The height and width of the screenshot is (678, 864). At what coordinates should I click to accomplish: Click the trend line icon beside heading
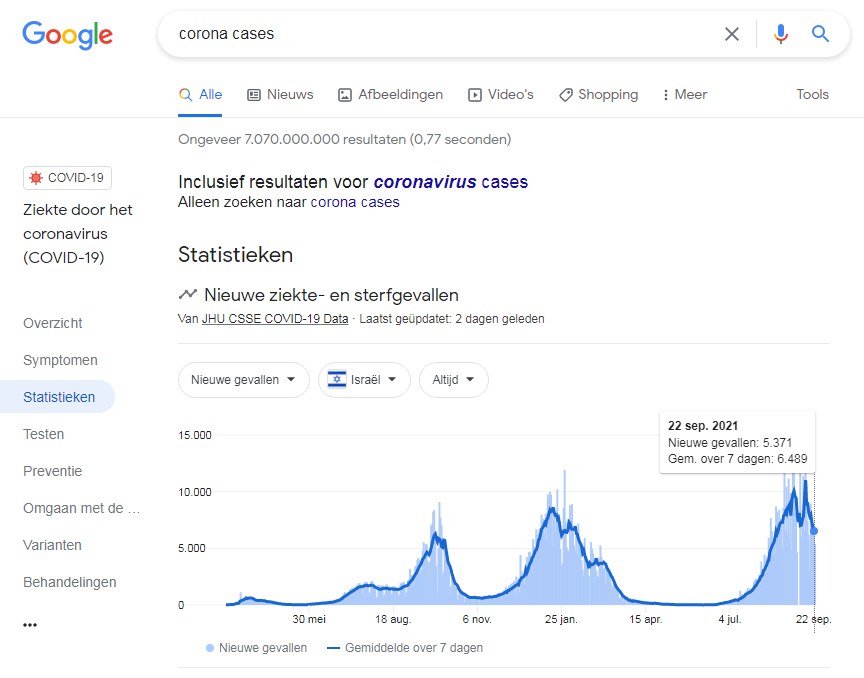click(188, 295)
